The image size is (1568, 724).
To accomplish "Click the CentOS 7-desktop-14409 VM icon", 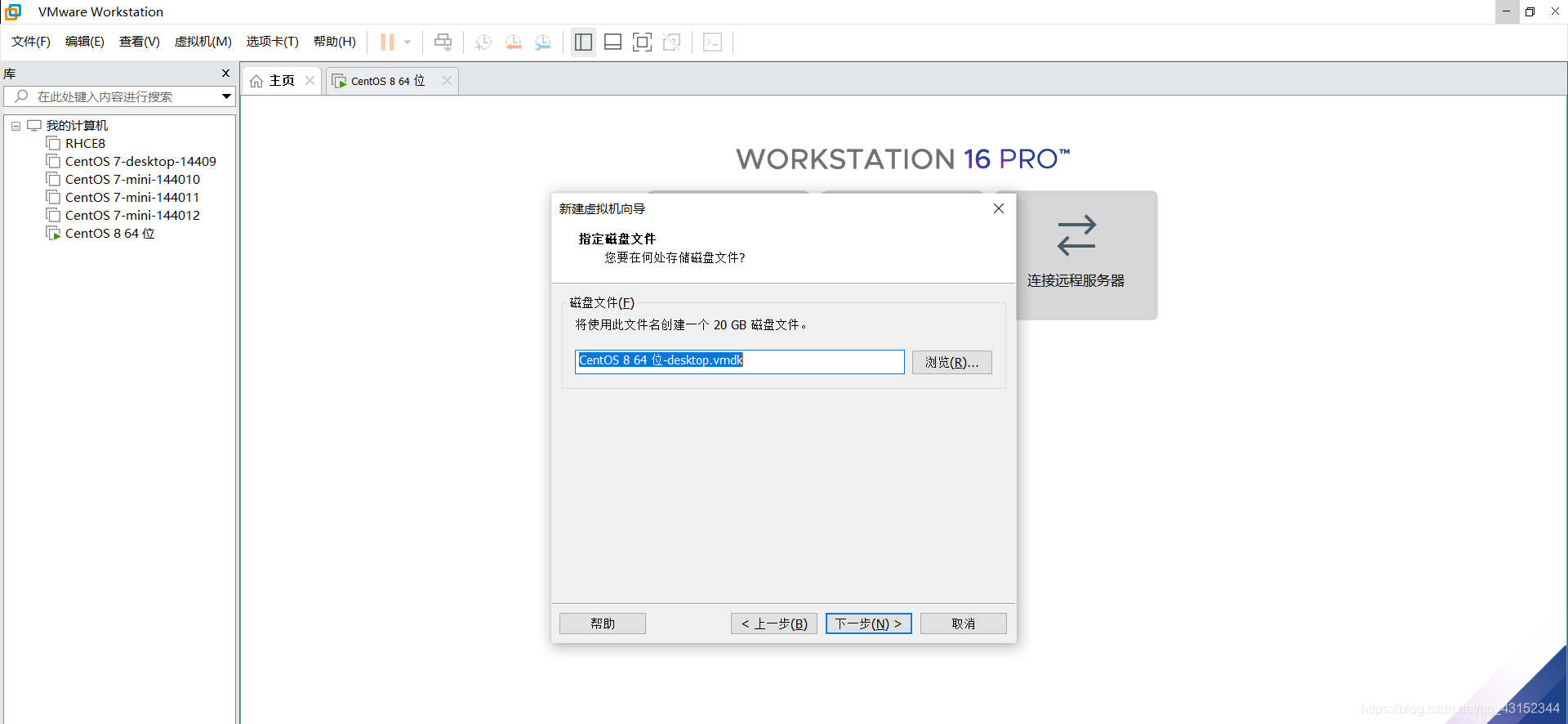I will click(x=53, y=162).
